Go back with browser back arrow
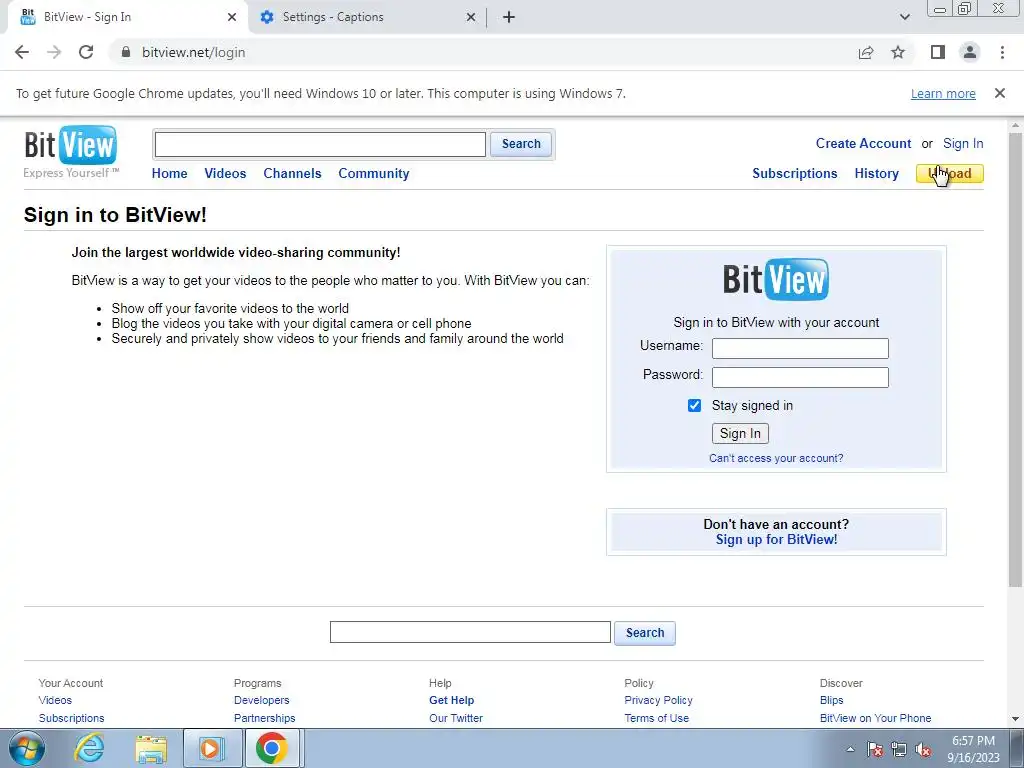 point(22,52)
